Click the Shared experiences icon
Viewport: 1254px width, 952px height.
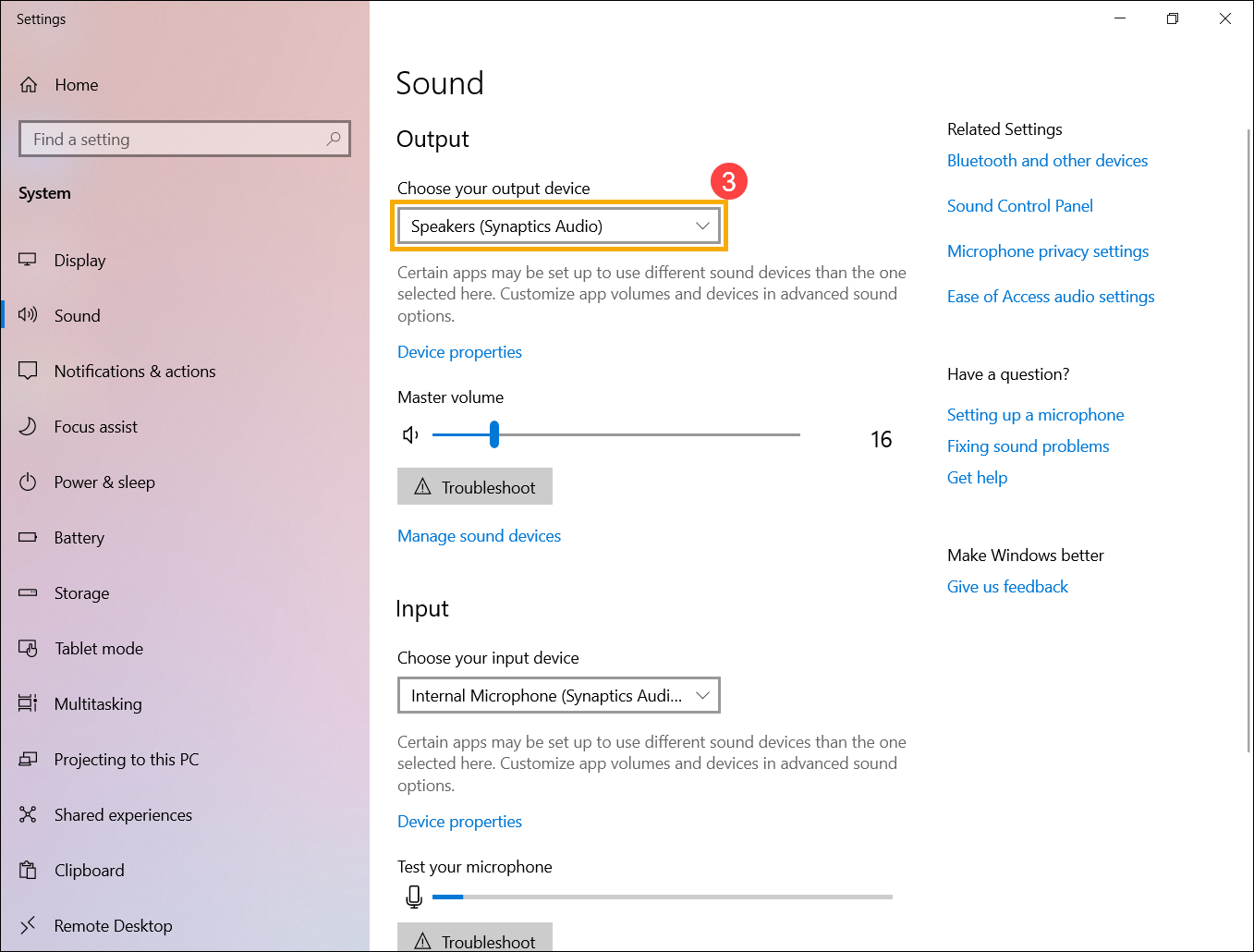coord(28,814)
